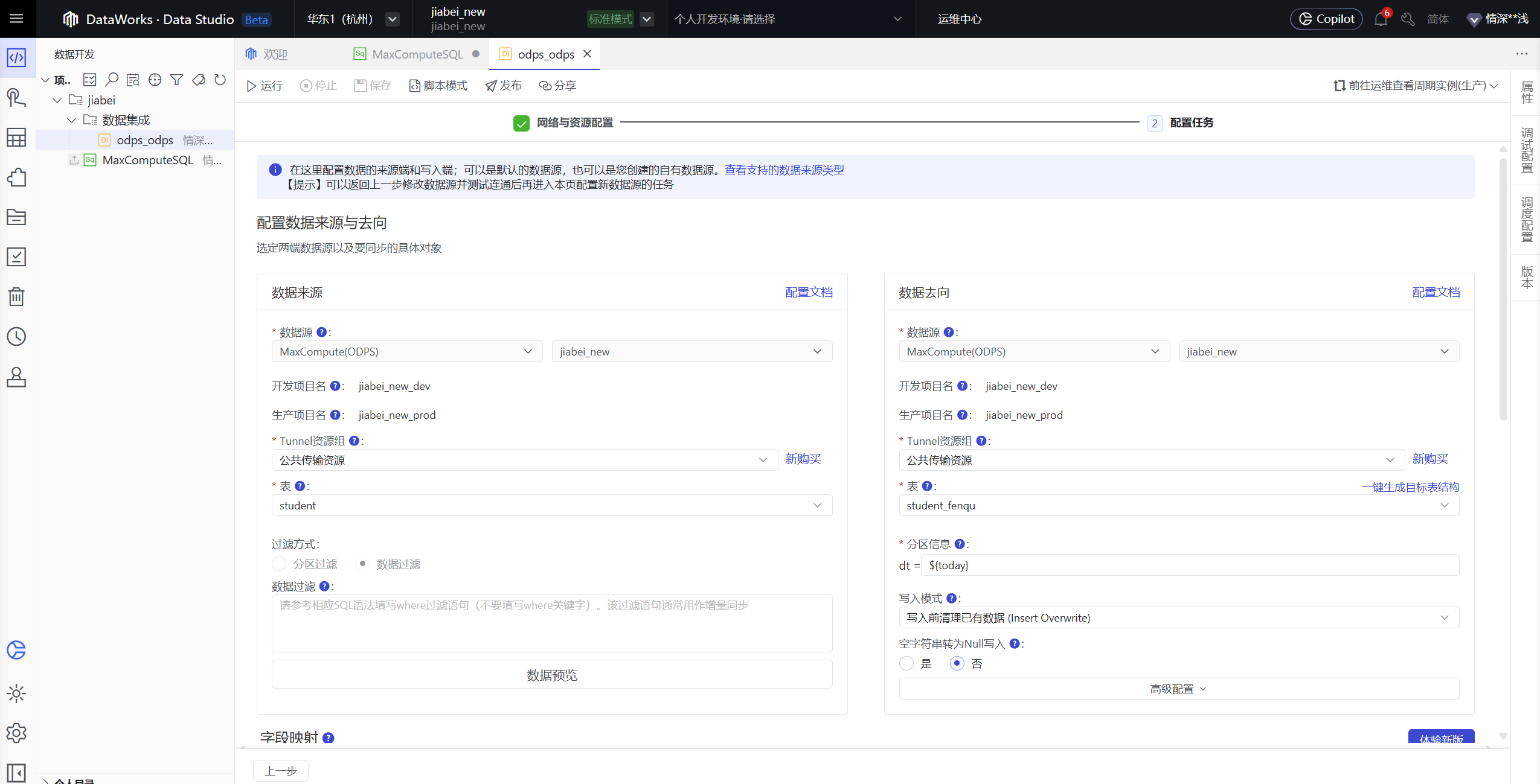The width and height of the screenshot is (1540, 784).
Task: Open the Copilot assistant button
Action: point(1326,19)
